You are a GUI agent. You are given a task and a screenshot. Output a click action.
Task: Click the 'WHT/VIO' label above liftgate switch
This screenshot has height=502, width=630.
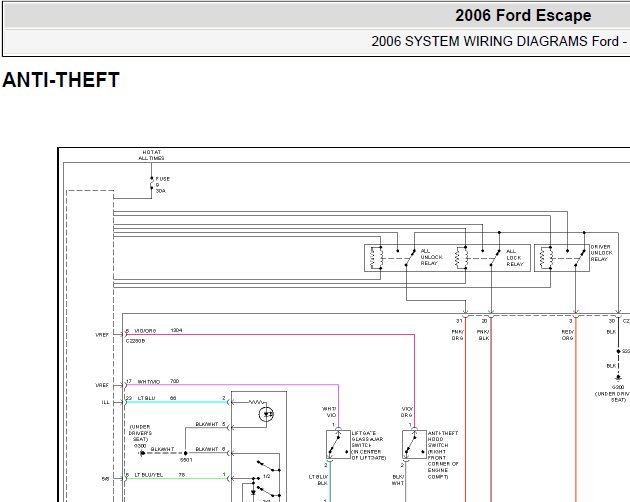tap(329, 412)
